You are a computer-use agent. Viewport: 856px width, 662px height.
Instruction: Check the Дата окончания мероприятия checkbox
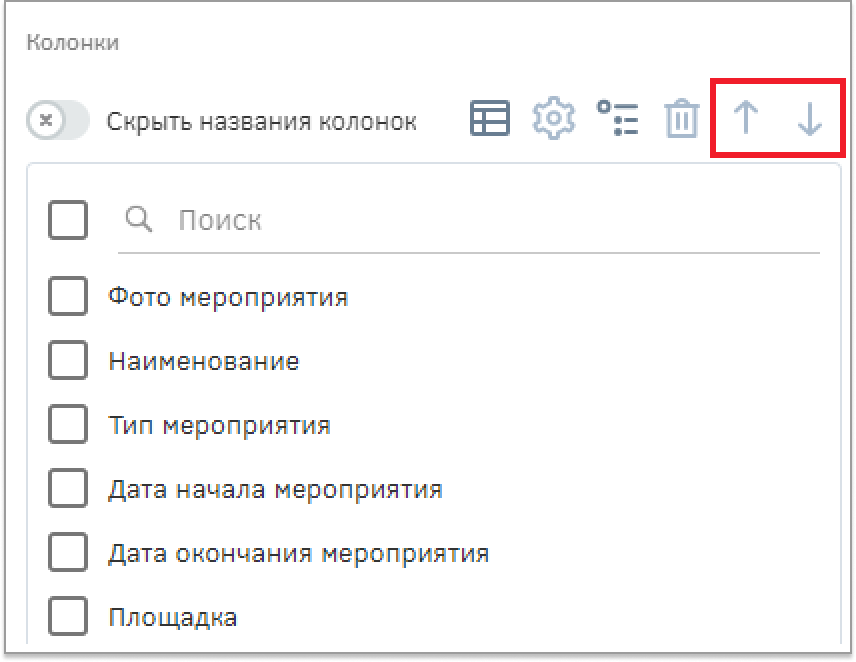click(x=68, y=552)
